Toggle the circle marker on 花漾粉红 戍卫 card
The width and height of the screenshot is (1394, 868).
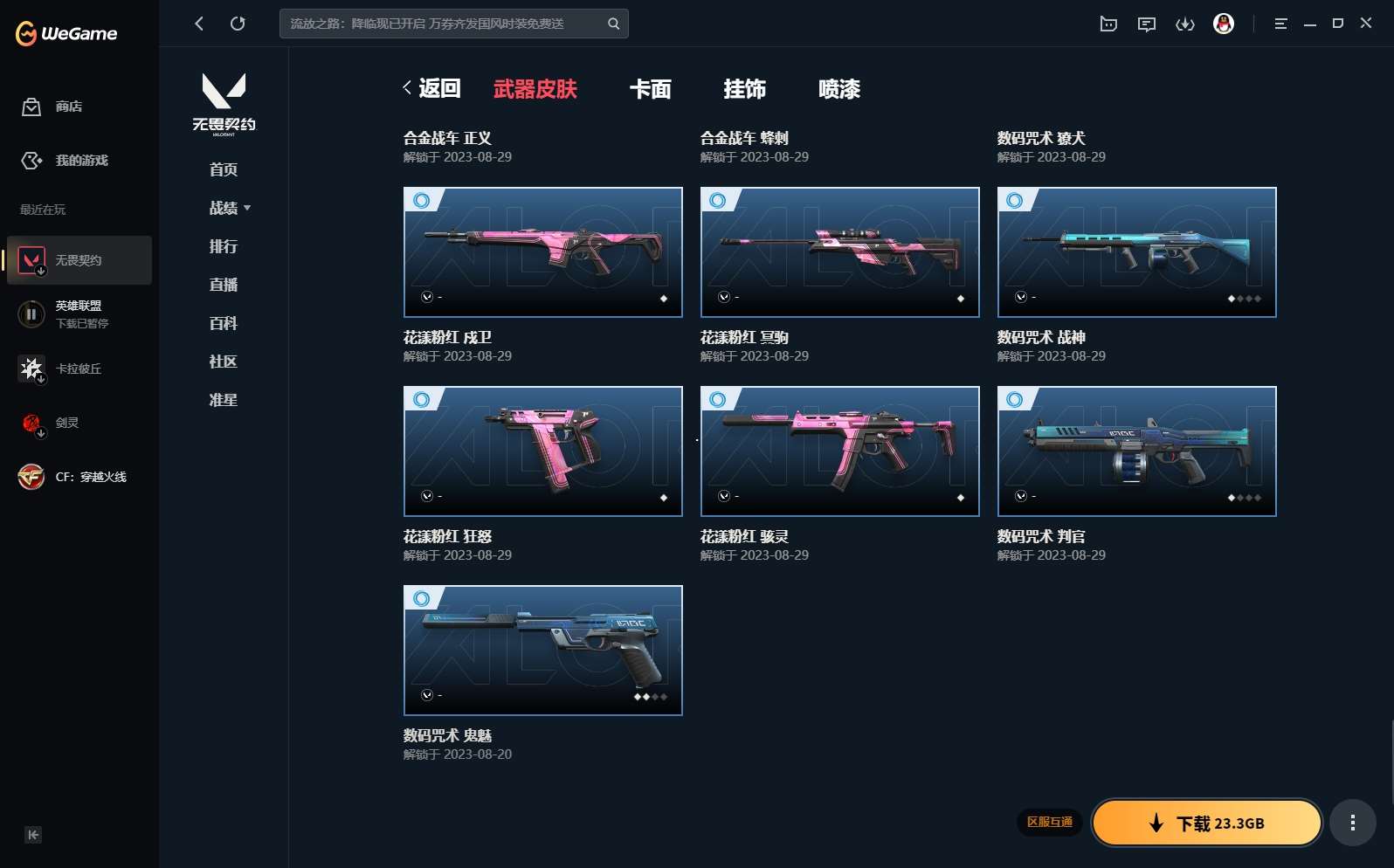click(x=422, y=200)
